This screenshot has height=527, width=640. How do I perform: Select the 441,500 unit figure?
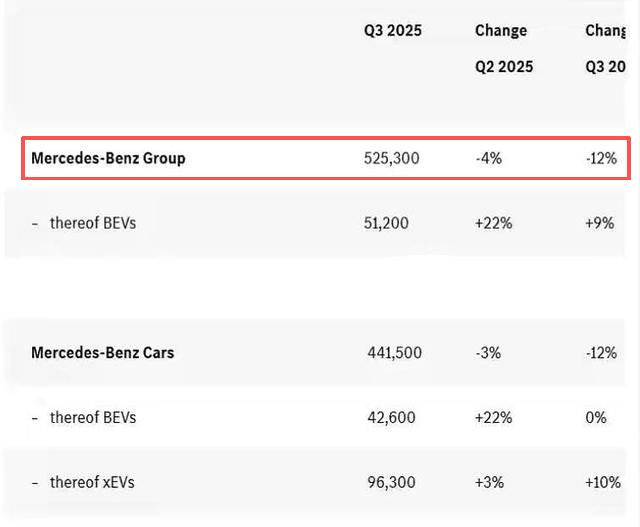pyautogui.click(x=395, y=352)
